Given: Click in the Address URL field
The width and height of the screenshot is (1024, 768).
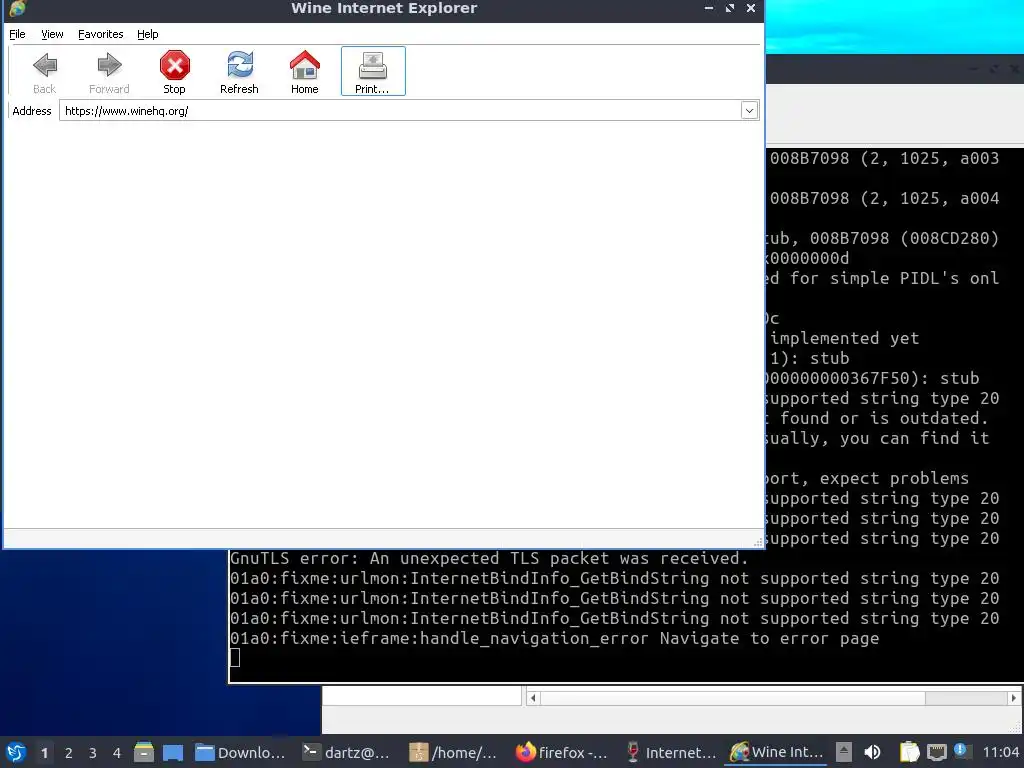Looking at the screenshot, I should (400, 110).
